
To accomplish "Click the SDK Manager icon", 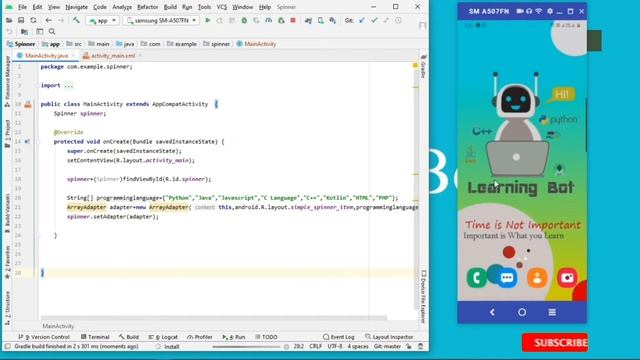I will pyautogui.click(x=333, y=20).
